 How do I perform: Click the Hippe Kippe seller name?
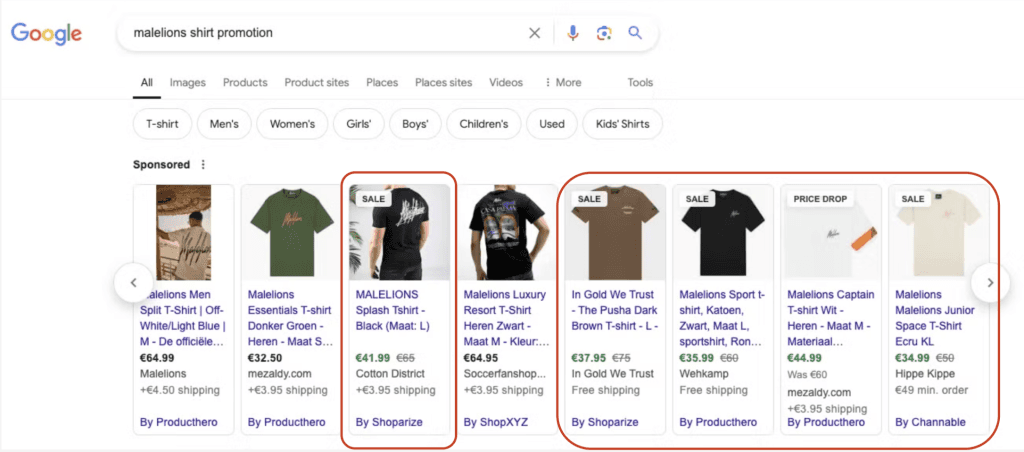click(x=925, y=374)
